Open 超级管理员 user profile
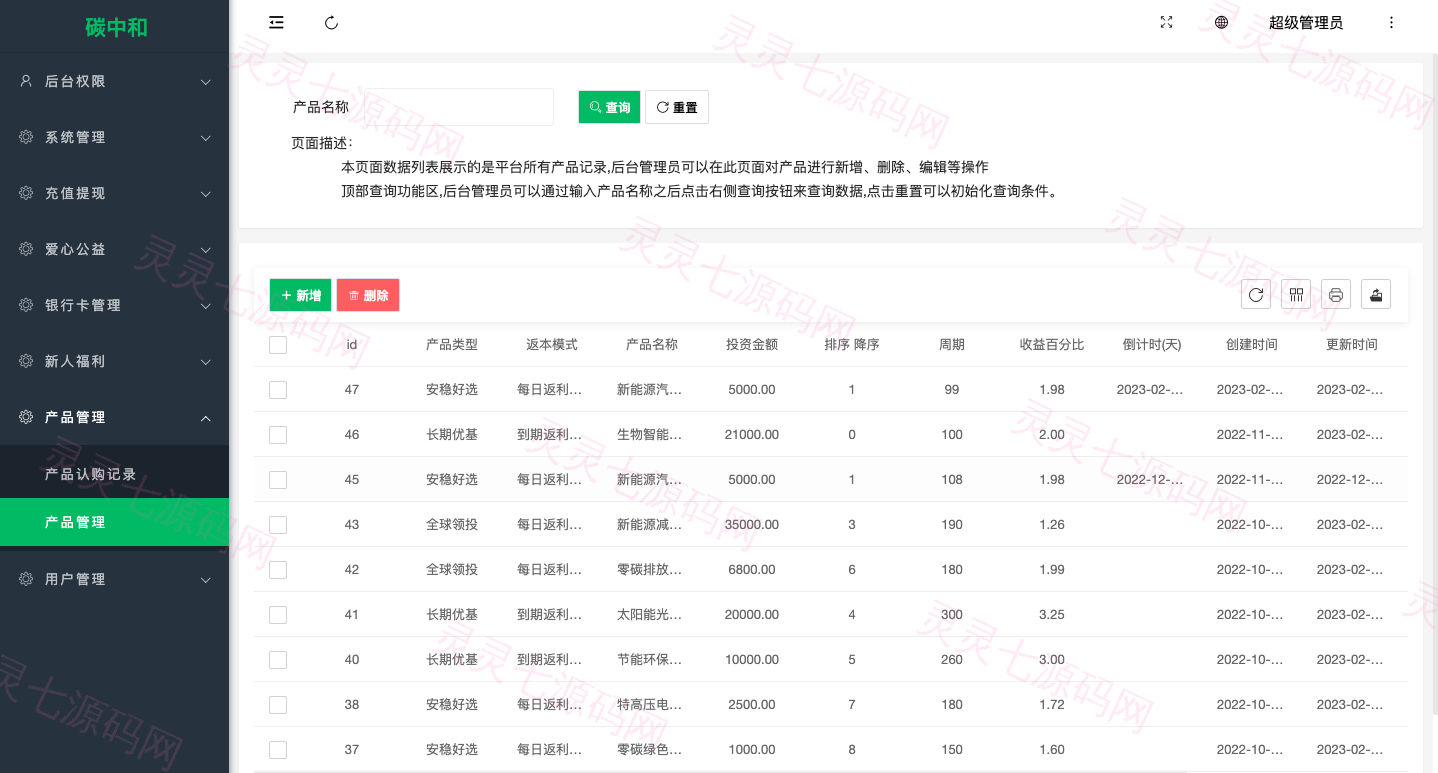Screen dimensions: 1438x773 1305,23
